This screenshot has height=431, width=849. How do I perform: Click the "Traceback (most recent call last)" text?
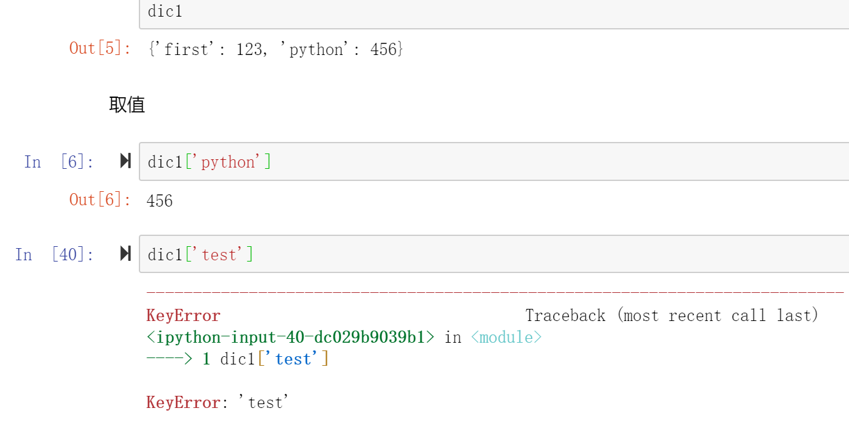(x=671, y=315)
